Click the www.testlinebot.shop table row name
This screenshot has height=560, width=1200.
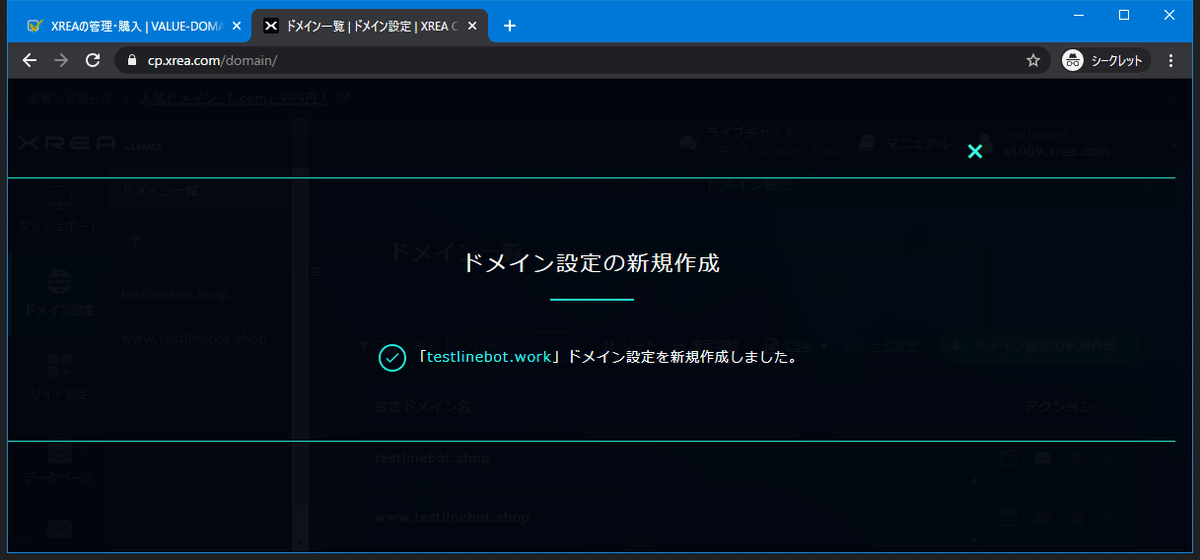(x=452, y=517)
